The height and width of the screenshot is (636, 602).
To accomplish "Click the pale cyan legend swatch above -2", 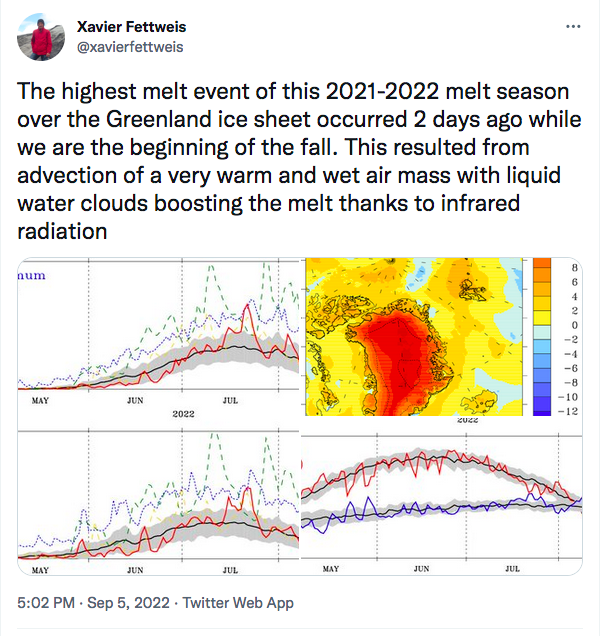I will (x=543, y=333).
